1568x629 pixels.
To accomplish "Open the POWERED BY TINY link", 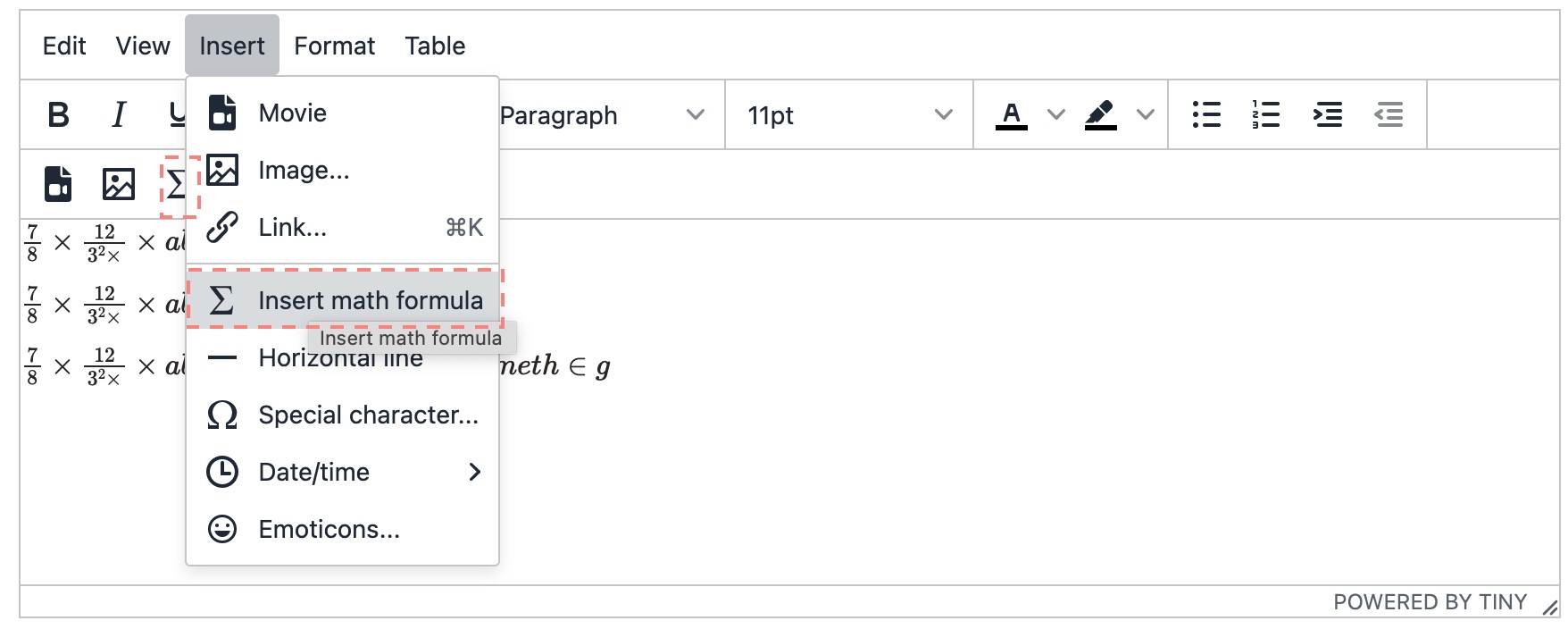I will (1430, 602).
